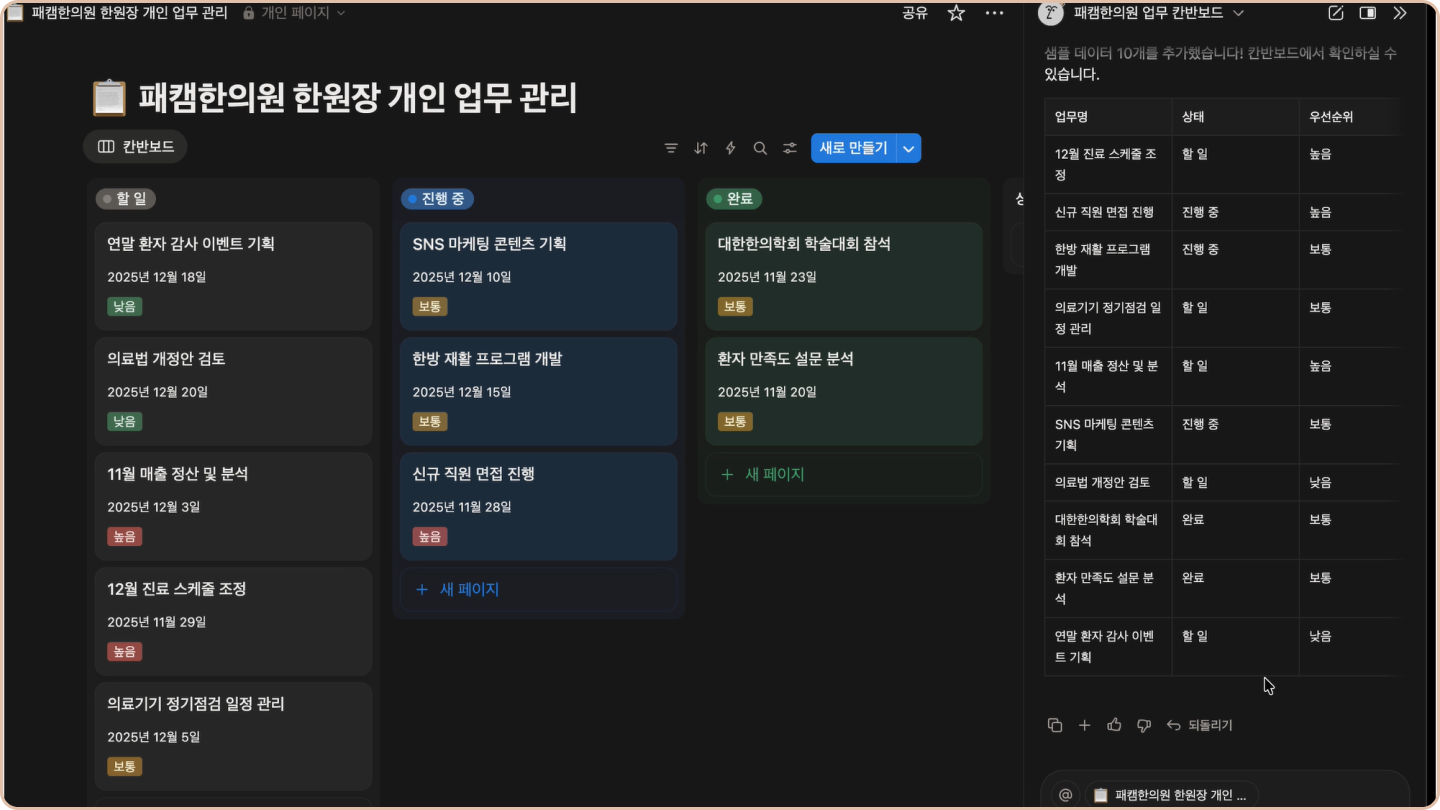Click the AI avatar icon in panel header

click(1051, 13)
